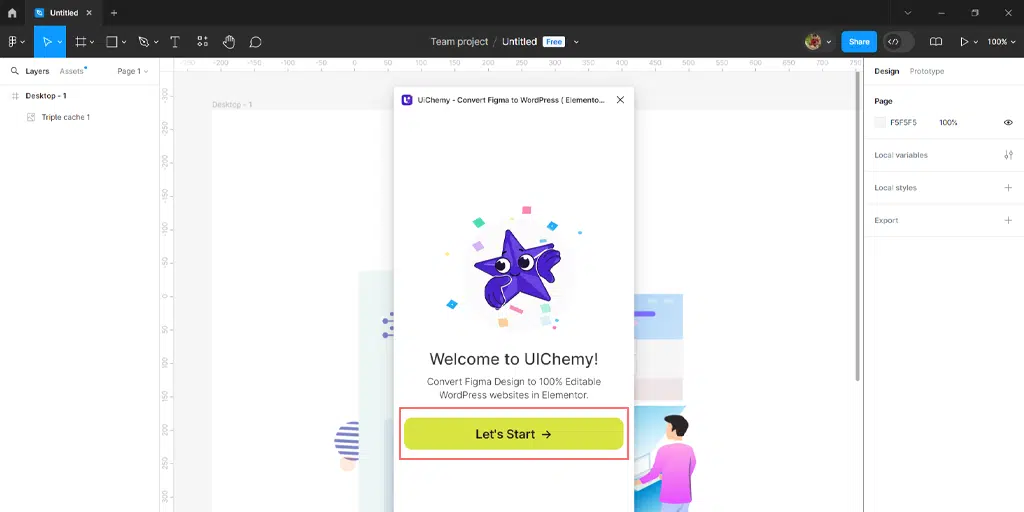Viewport: 1024px width, 512px height.
Task: Switch to the Assets tab
Action: [x=72, y=71]
